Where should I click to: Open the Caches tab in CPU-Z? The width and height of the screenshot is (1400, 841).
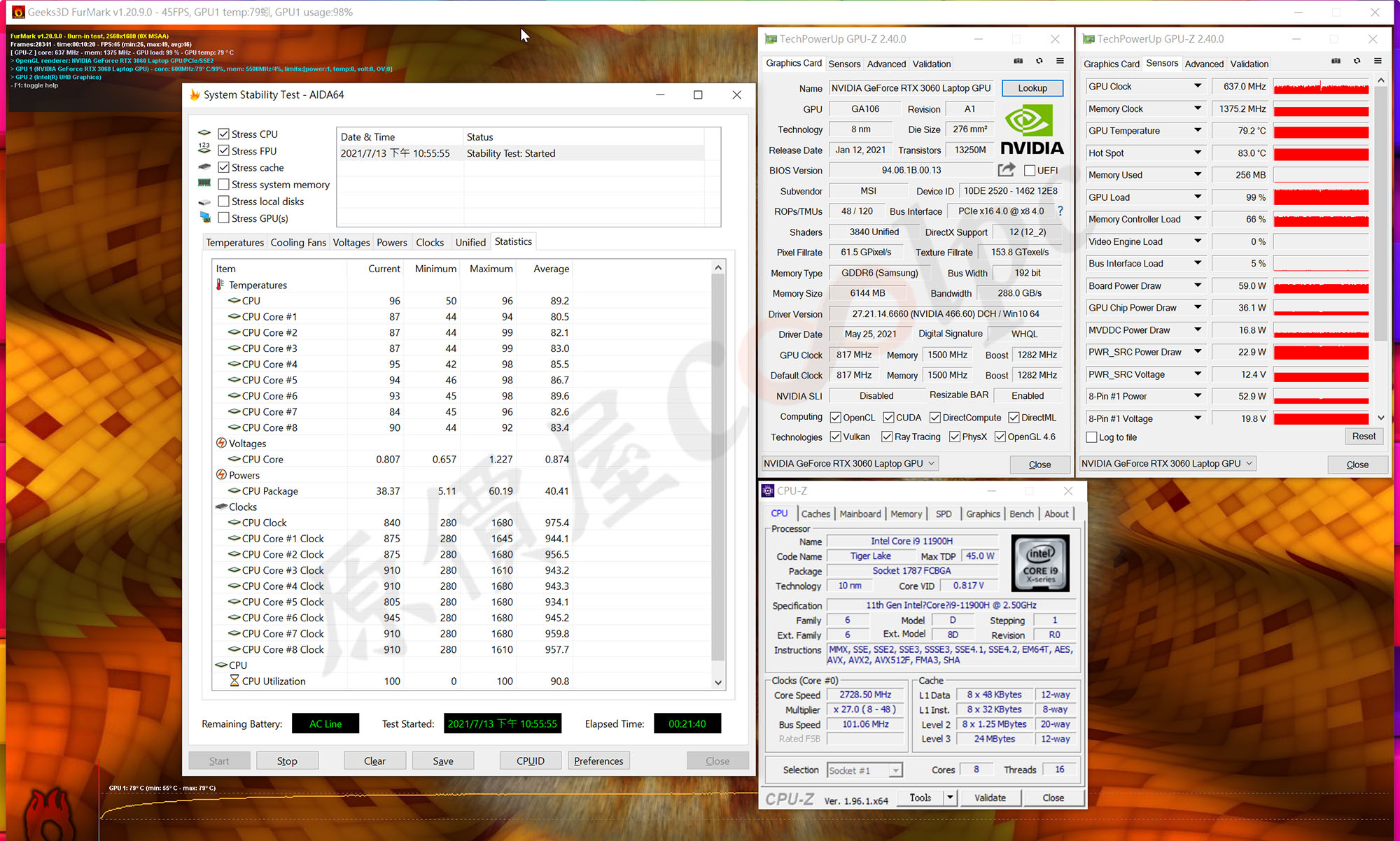815,514
